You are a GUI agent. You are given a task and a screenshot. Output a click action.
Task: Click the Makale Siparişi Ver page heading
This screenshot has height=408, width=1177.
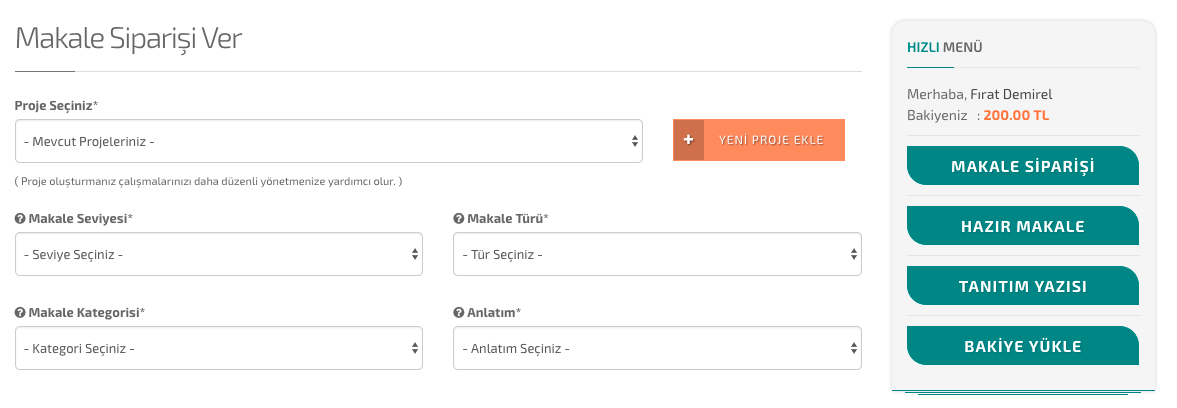129,39
